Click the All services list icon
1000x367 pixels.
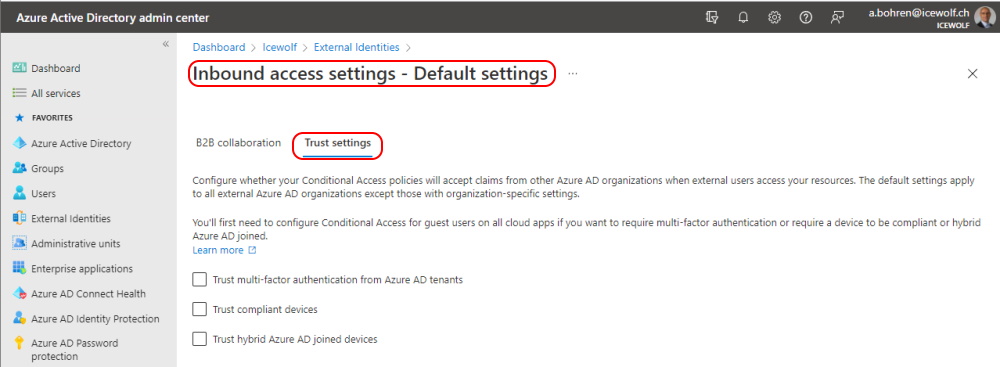[19, 93]
